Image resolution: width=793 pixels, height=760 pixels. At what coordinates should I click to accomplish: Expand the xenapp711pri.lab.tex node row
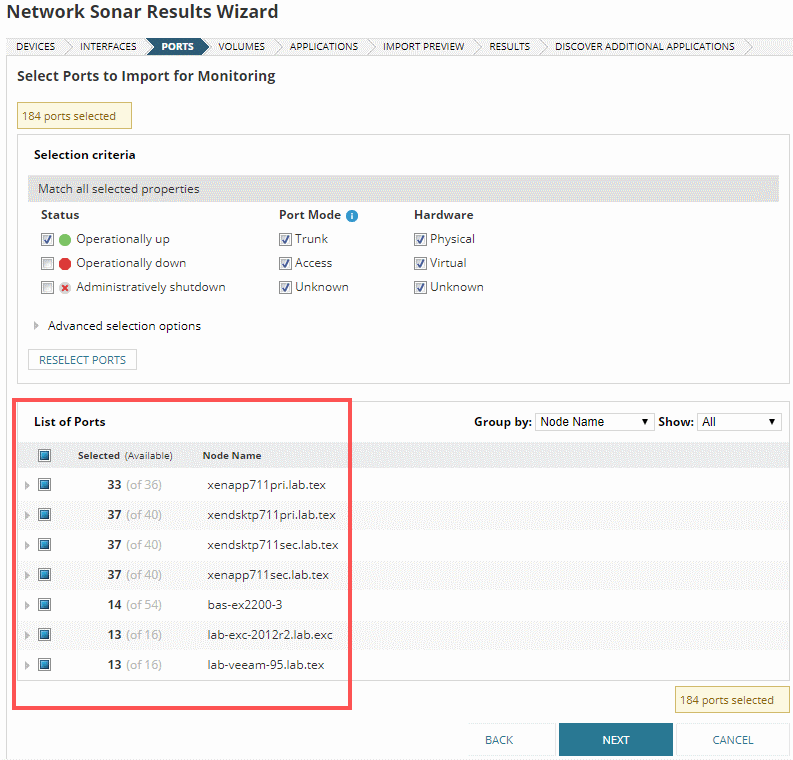27,485
